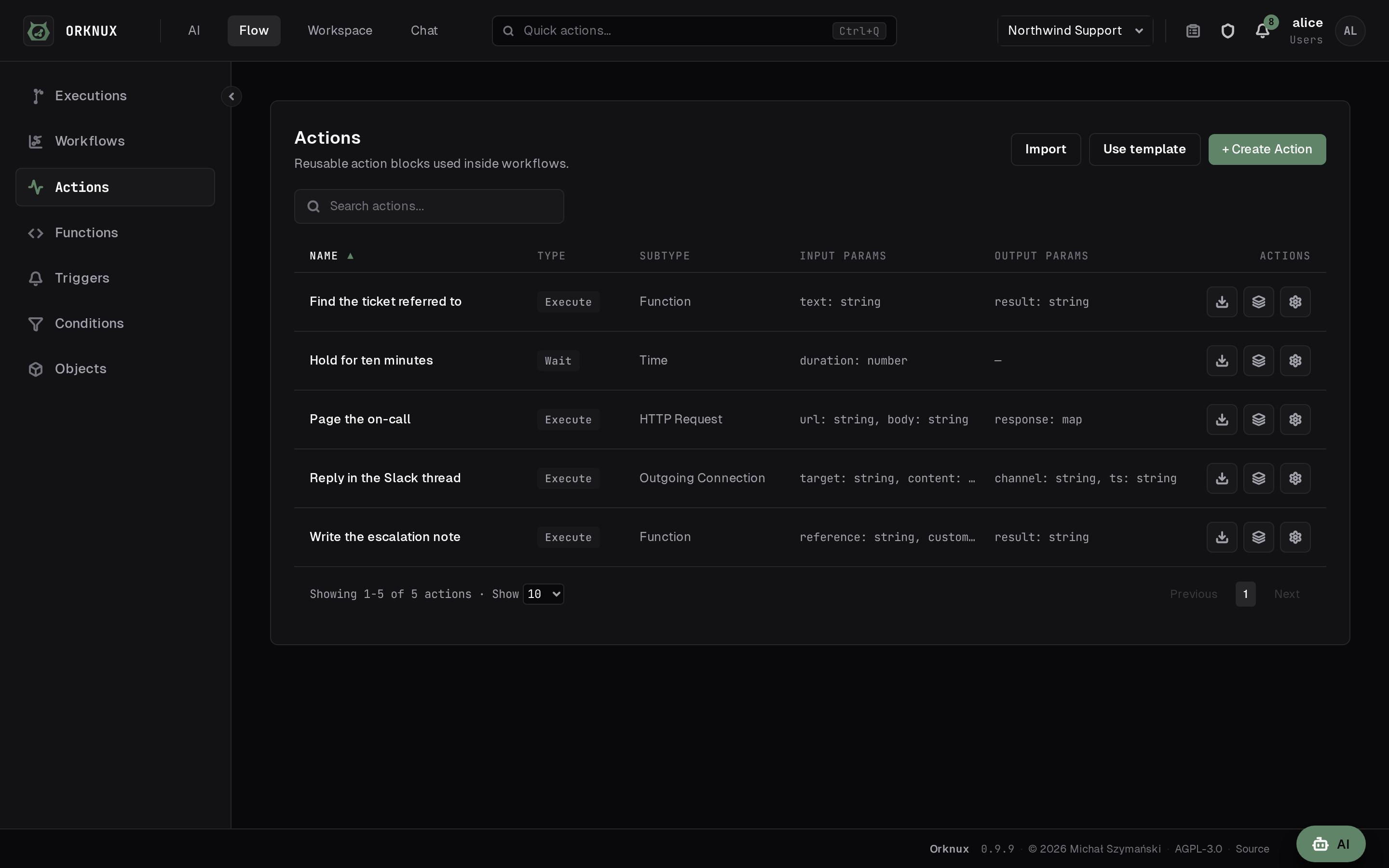Switch to the Flow tab
This screenshot has width=1389, height=868.
coord(254,31)
